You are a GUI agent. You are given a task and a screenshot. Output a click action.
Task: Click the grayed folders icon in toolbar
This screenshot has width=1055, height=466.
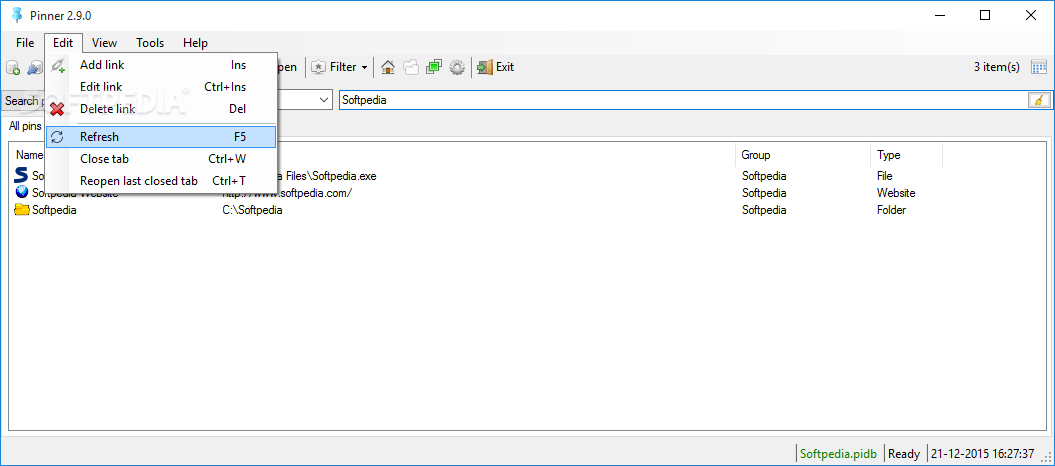coord(410,67)
